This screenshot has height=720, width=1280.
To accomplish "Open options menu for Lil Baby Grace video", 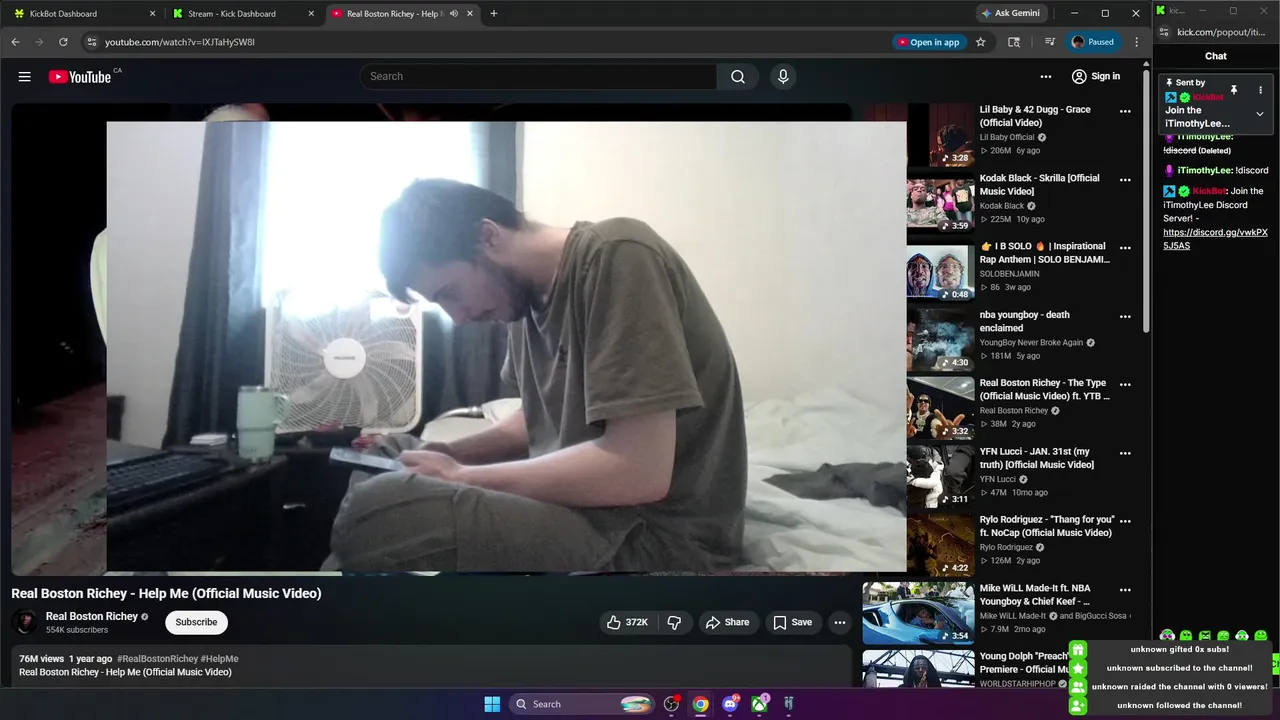I will 1125,111.
